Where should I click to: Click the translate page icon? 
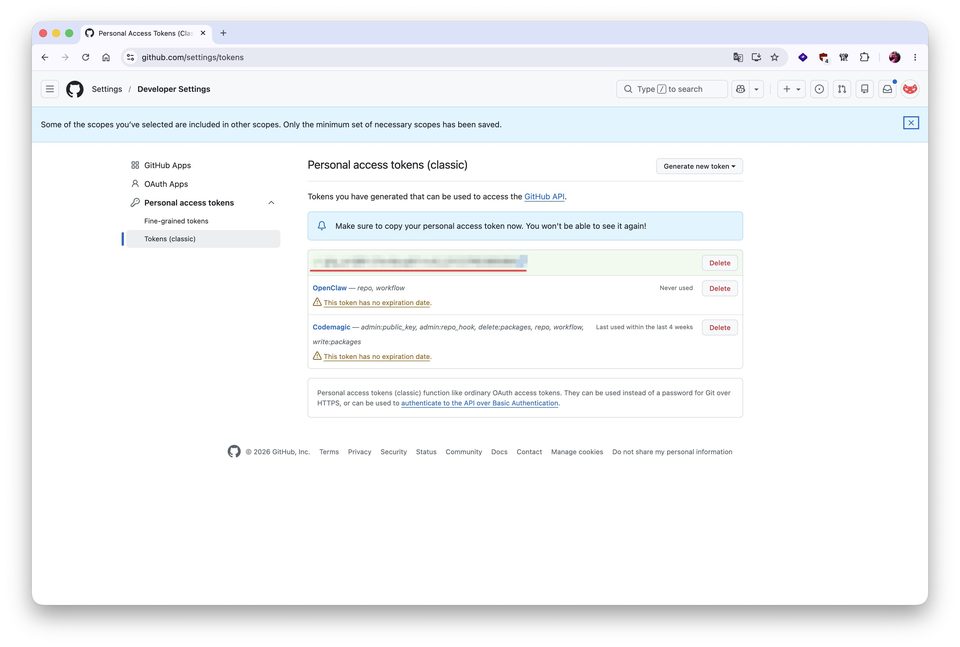pyautogui.click(x=738, y=57)
